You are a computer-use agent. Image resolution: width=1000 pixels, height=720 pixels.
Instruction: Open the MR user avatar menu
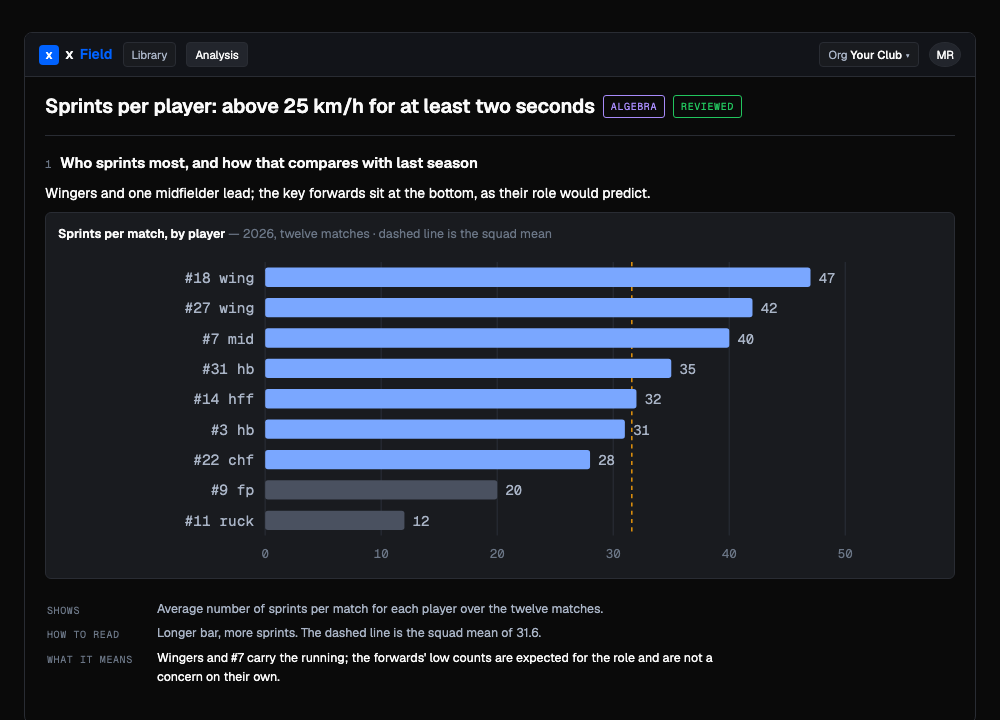pos(945,55)
